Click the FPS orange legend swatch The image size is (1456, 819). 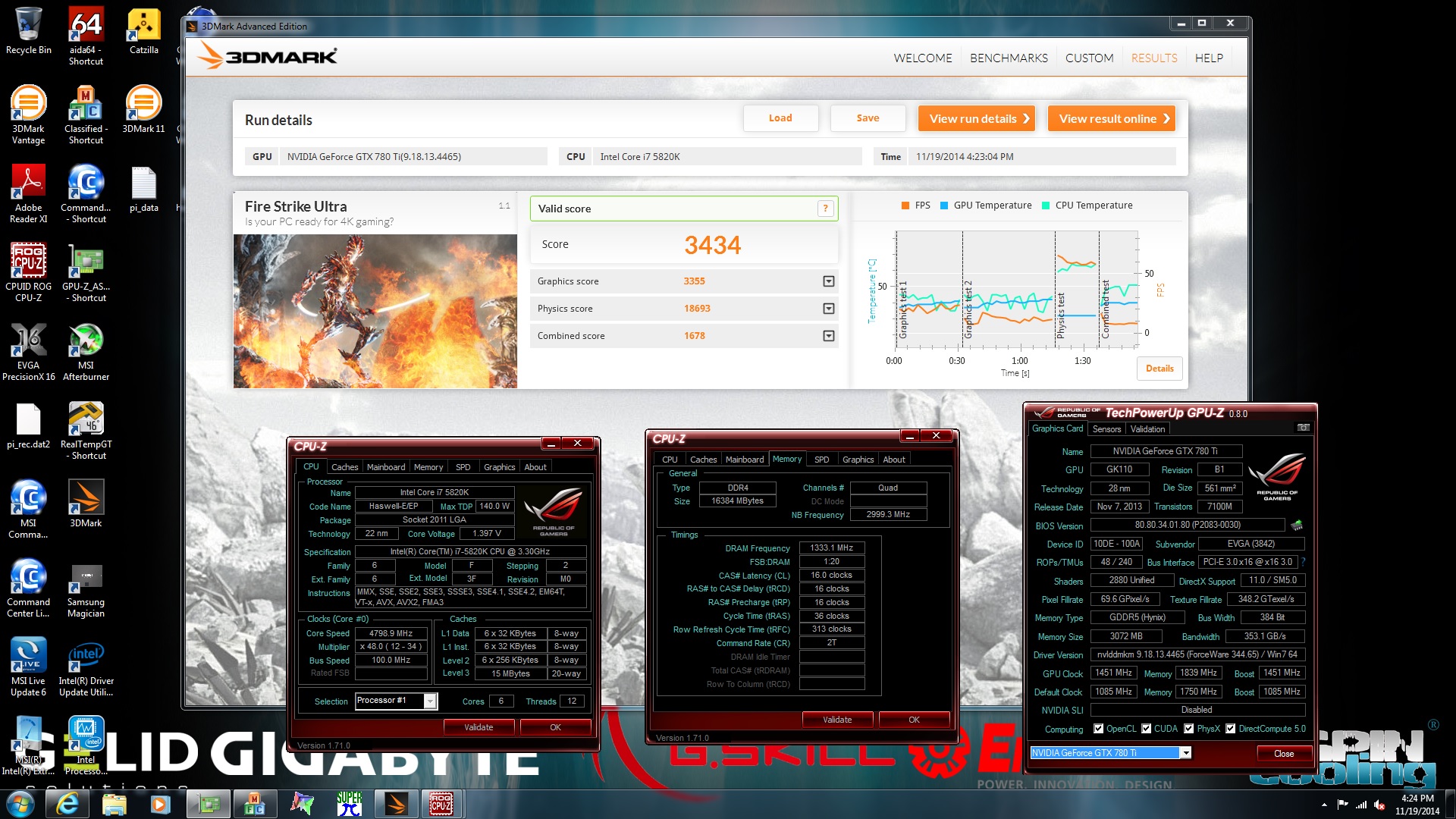point(905,206)
